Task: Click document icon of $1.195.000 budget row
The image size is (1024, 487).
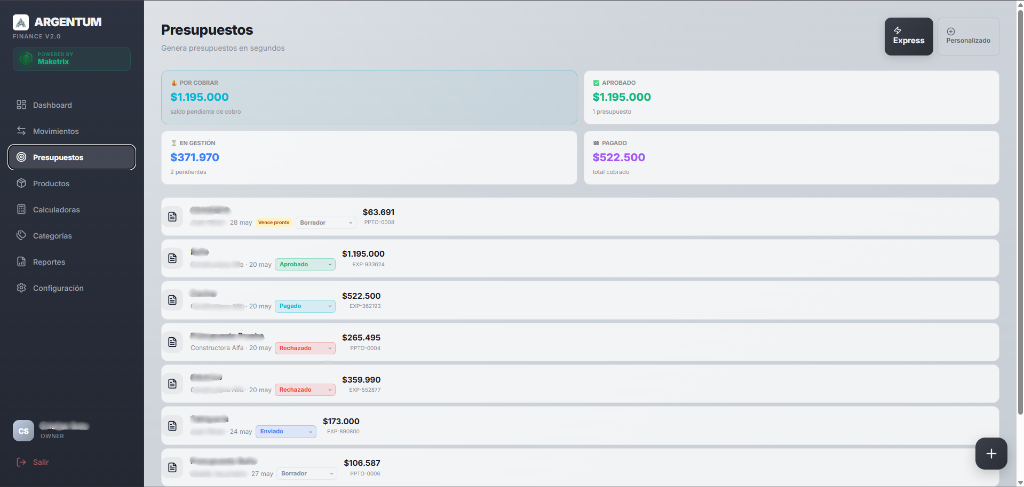Action: tap(172, 259)
